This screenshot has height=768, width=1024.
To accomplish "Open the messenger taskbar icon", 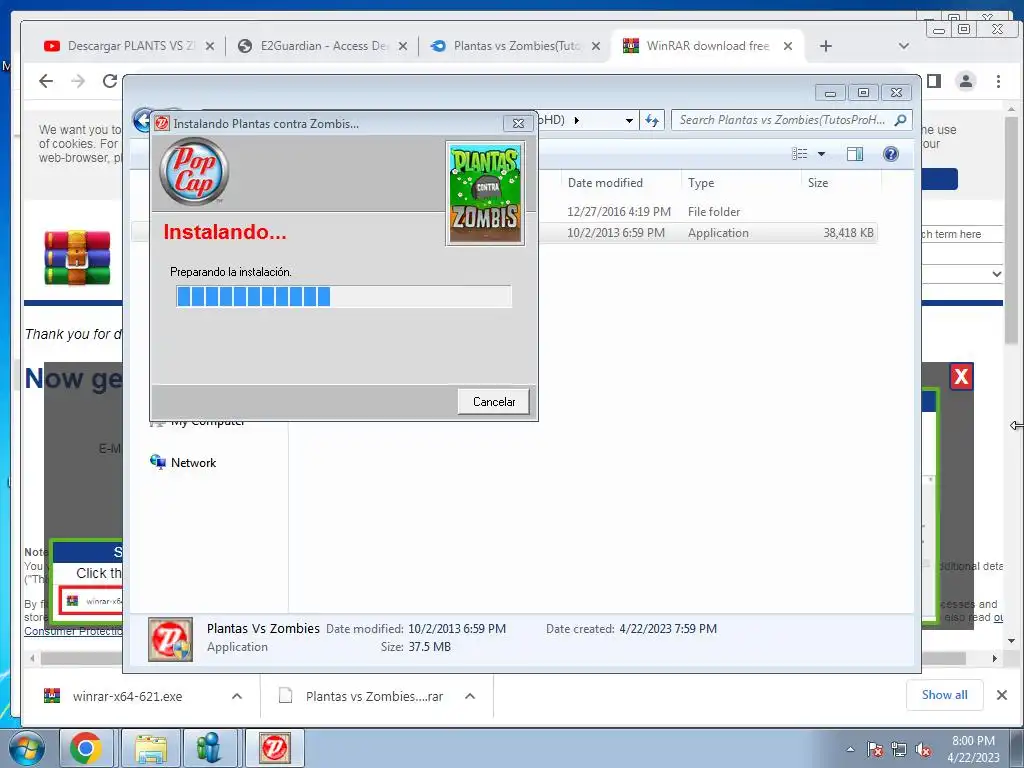I will click(209, 748).
